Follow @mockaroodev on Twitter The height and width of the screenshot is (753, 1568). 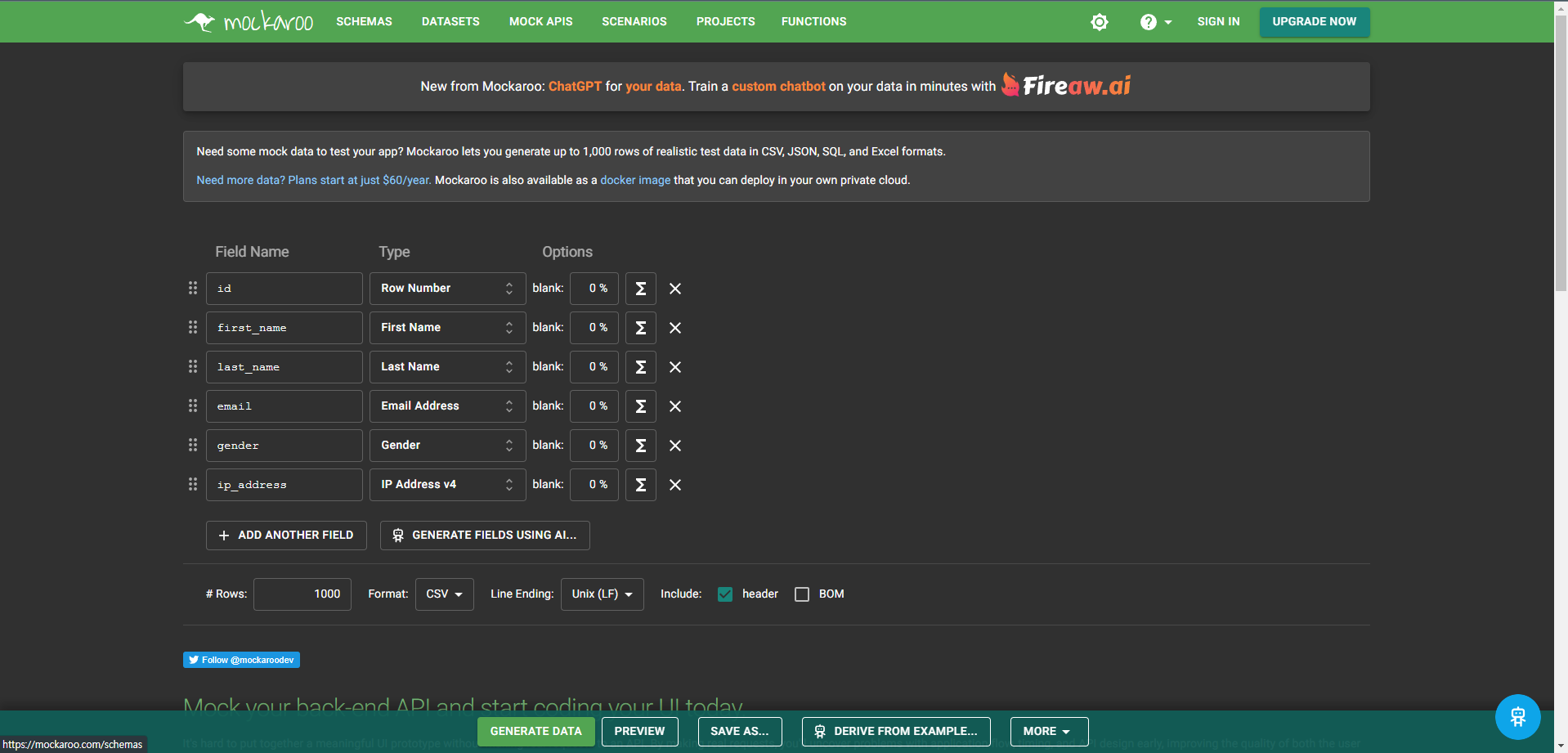click(241, 660)
